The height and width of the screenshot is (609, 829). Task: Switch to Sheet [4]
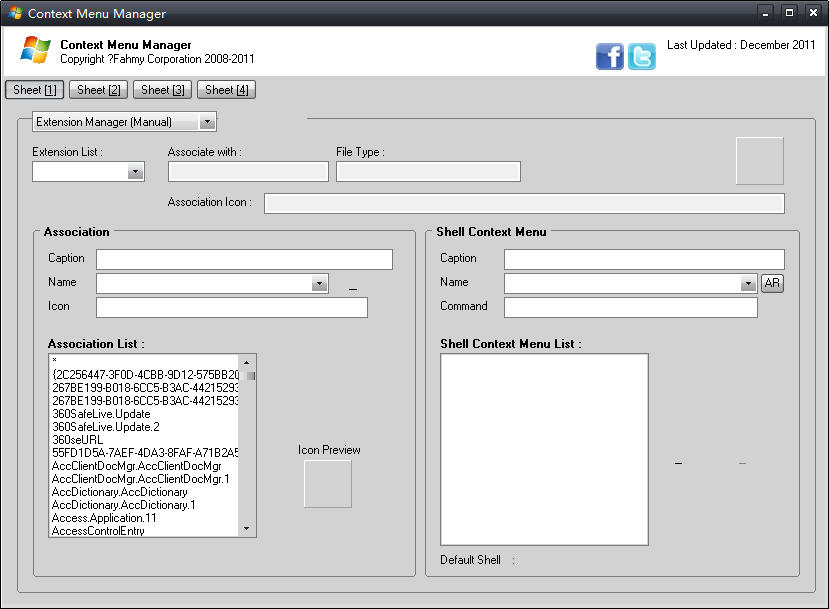click(226, 89)
